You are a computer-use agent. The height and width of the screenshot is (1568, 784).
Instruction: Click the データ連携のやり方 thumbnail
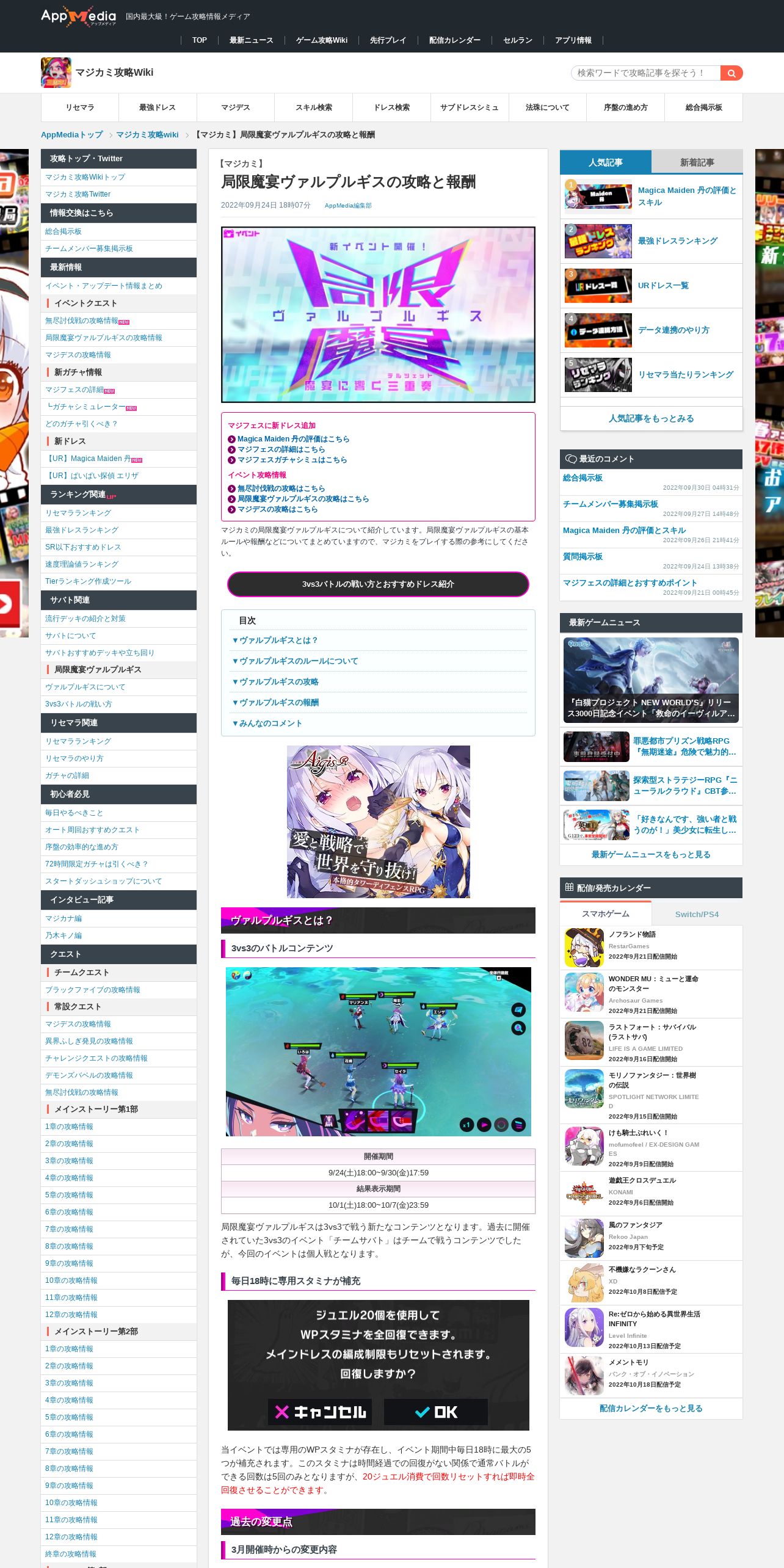tap(598, 330)
